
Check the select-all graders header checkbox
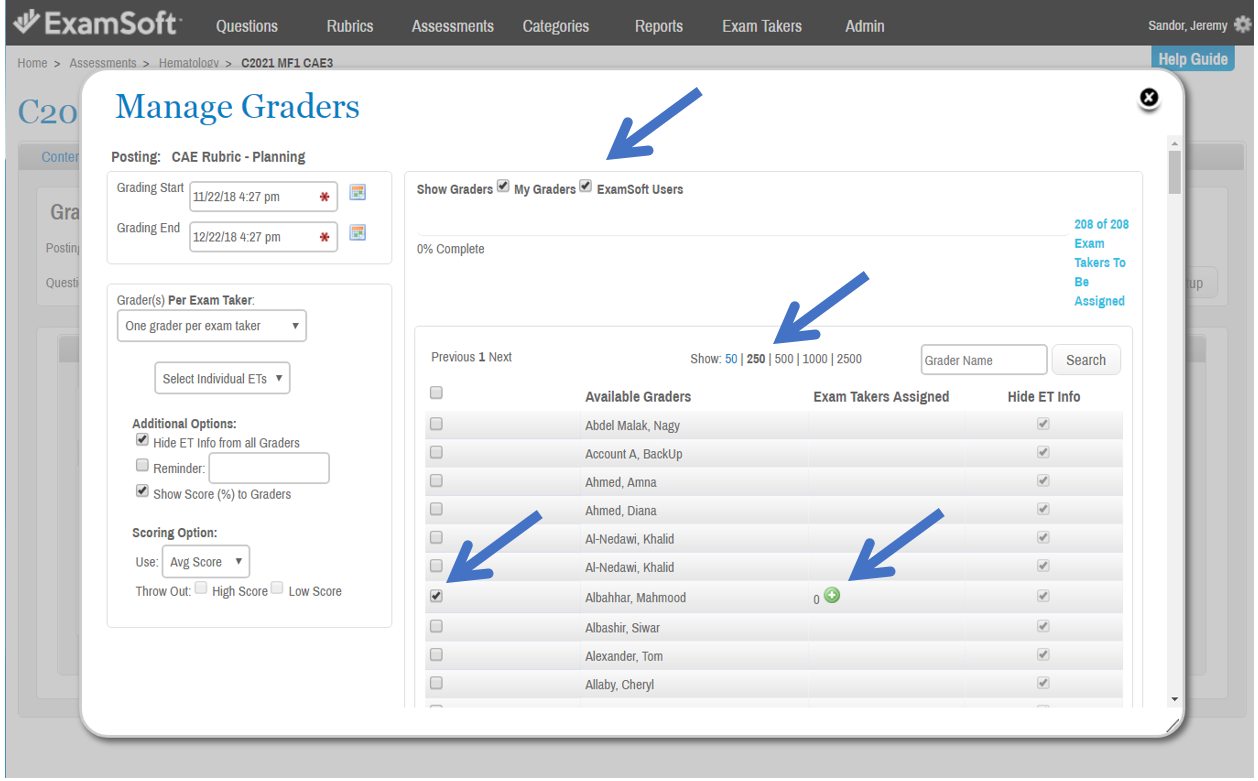click(x=436, y=393)
